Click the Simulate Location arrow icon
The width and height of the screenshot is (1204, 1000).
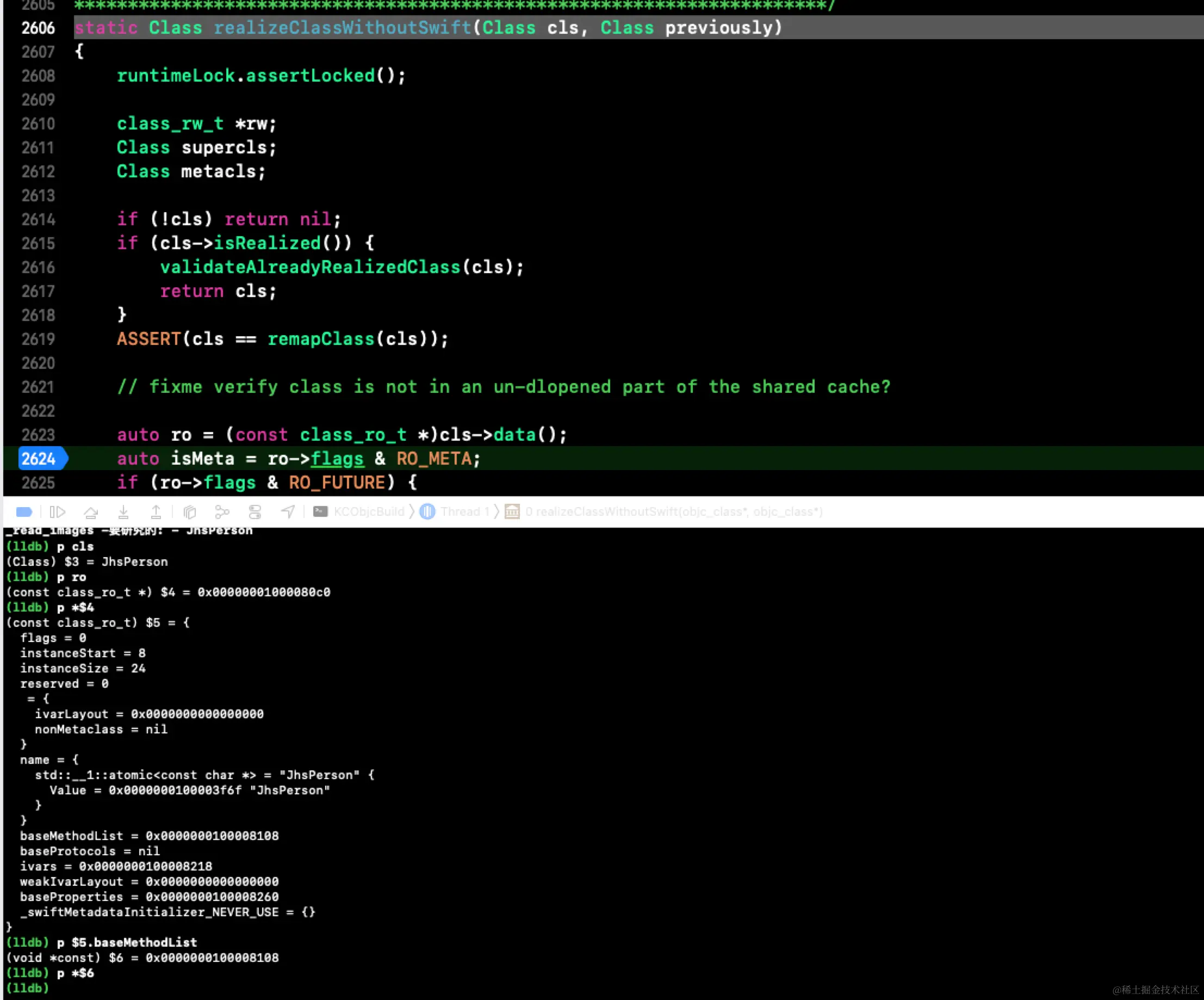288,512
